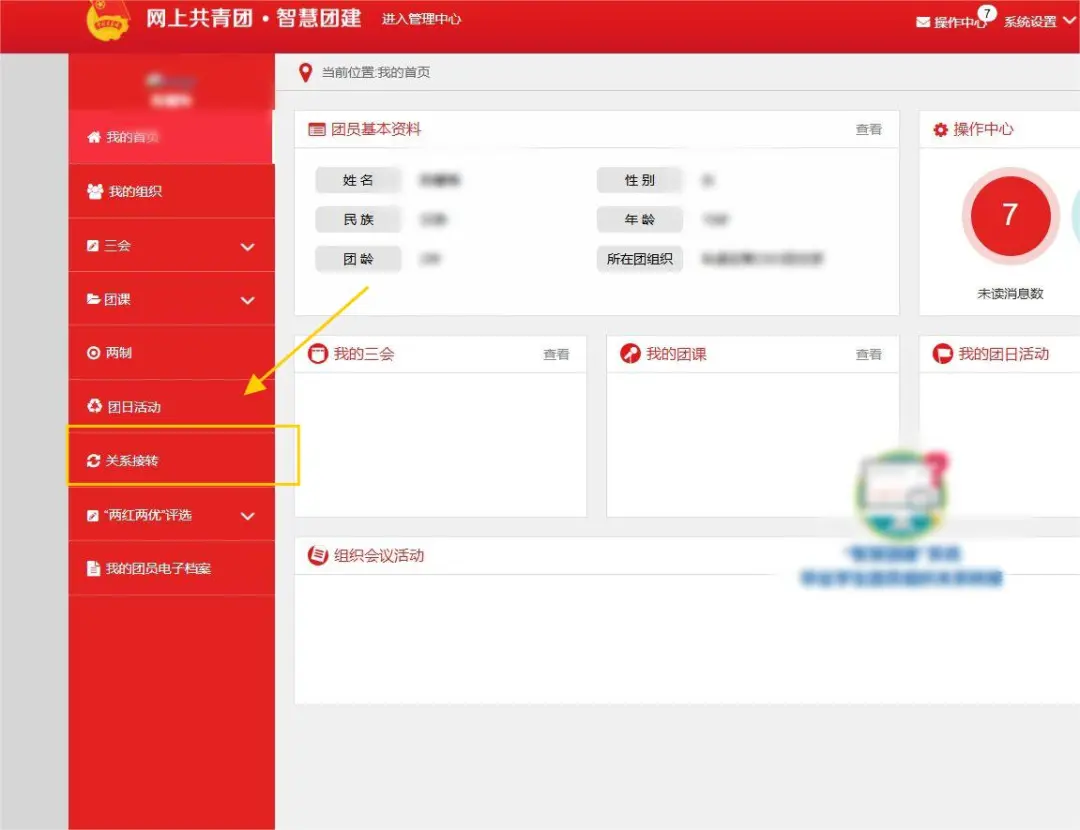
Task: Open 操作中心 in the top bar
Action: 959,22
